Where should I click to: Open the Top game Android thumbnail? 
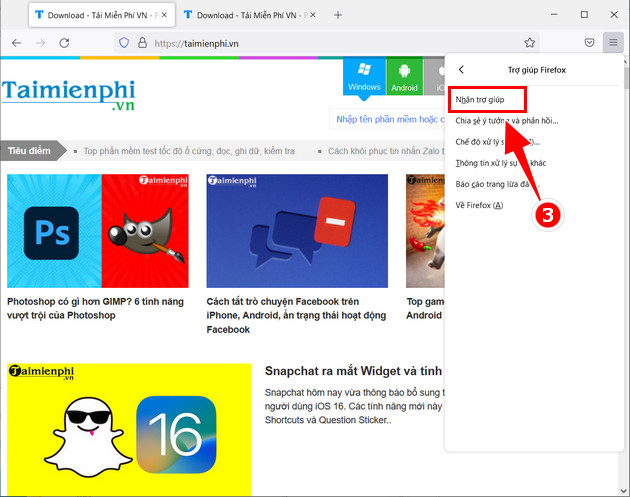point(425,231)
